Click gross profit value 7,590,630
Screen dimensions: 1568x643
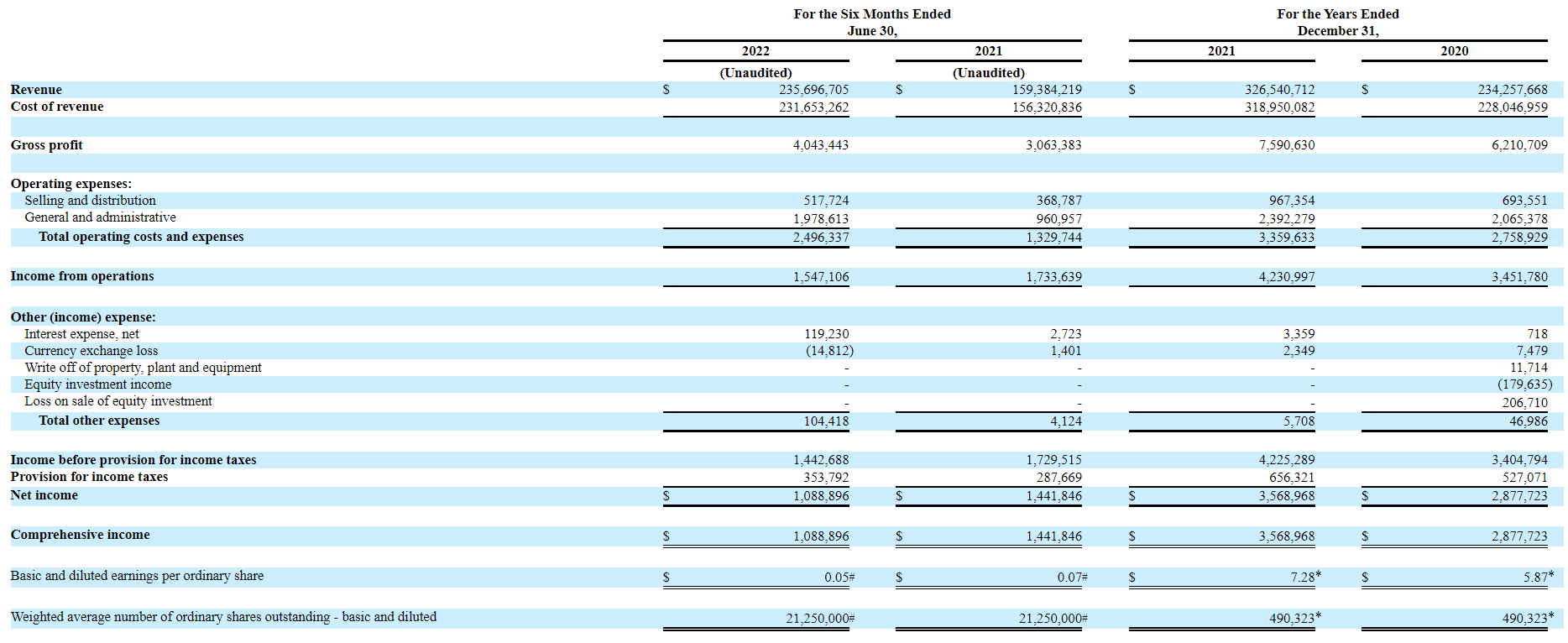pyautogui.click(x=1287, y=145)
